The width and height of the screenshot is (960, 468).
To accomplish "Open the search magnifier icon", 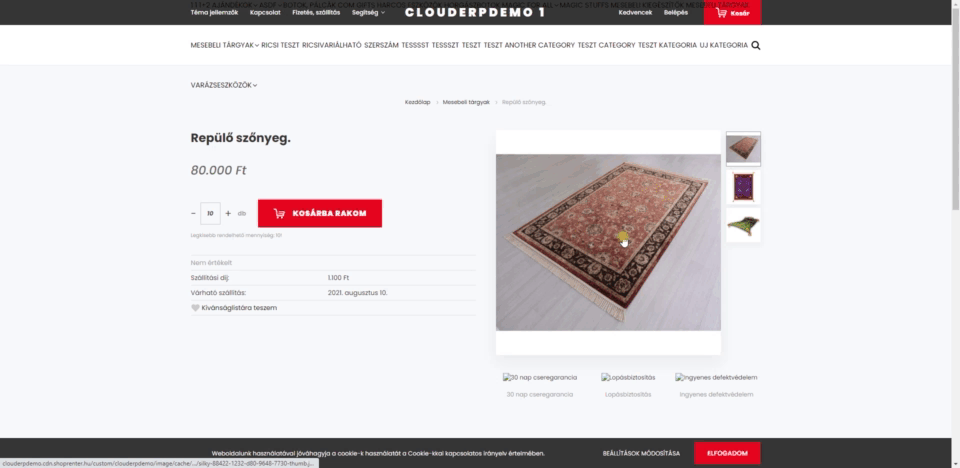I will (756, 45).
